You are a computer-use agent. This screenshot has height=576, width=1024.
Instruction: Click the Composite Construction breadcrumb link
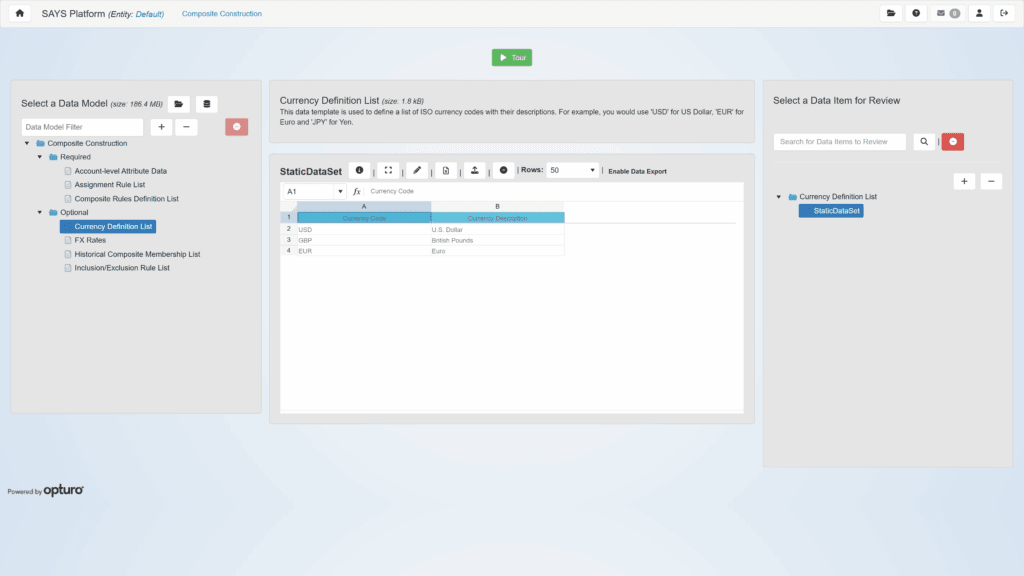pyautogui.click(x=222, y=14)
